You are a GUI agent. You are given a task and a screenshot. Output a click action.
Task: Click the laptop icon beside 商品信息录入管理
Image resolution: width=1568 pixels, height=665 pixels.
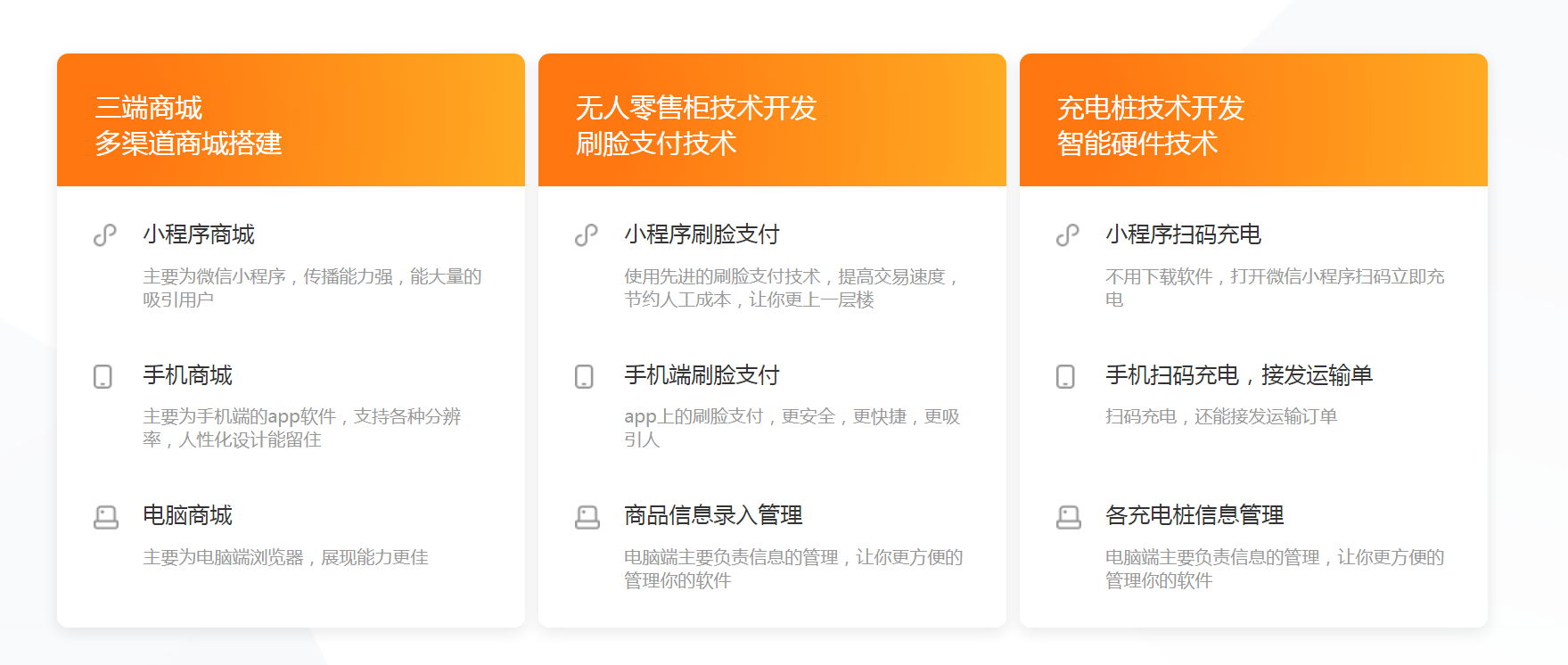point(587,517)
